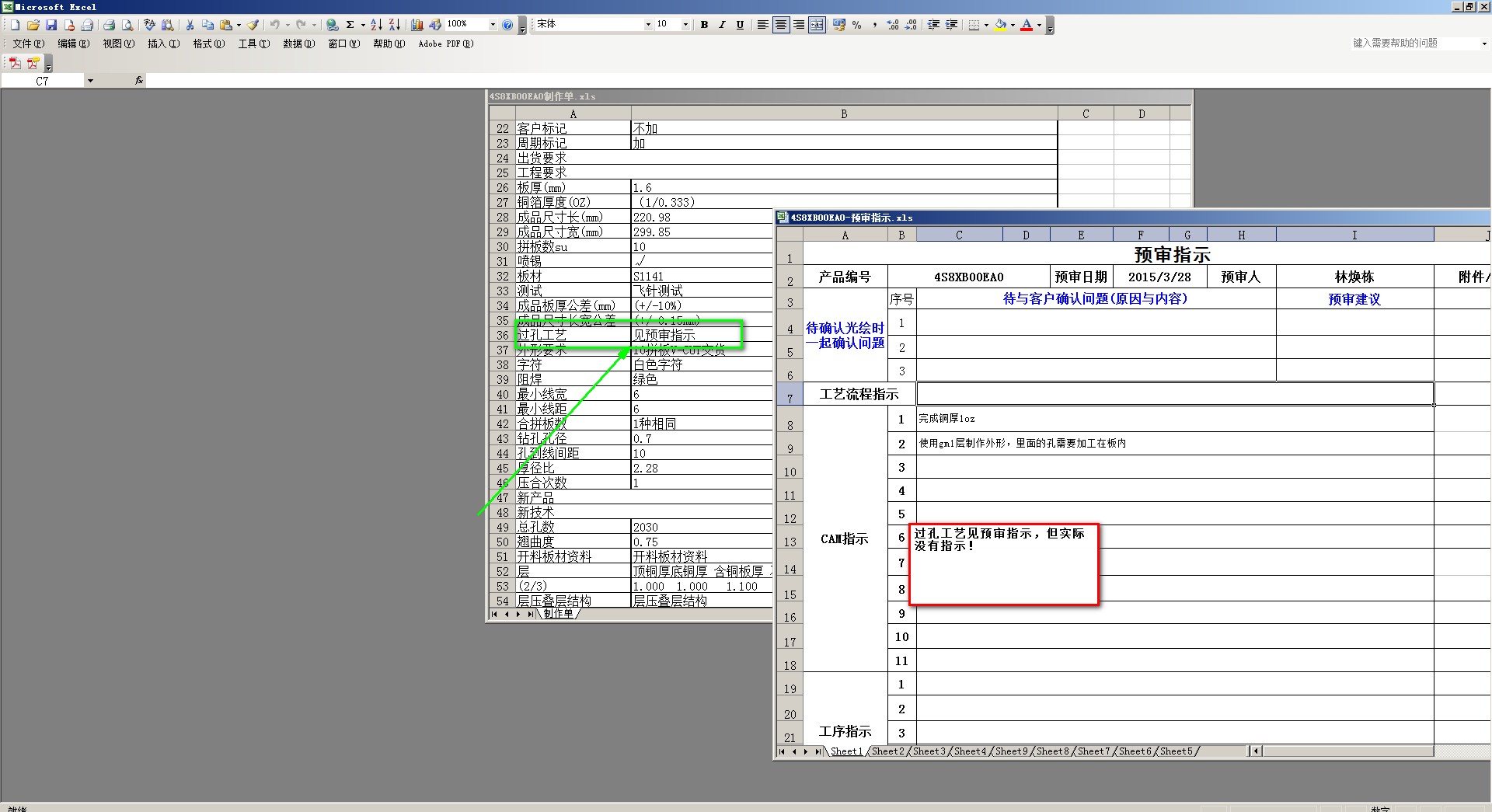
Task: Apply AutoSum with the sigma icon
Action: (x=350, y=25)
